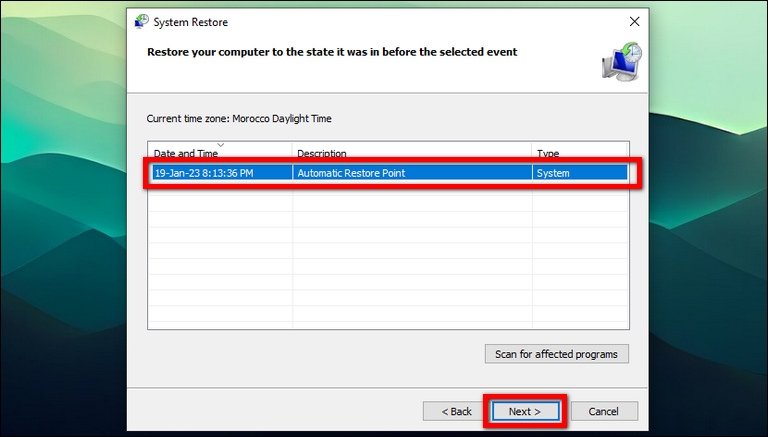
Task: Click the restore computer clock graphic
Action: (x=622, y=62)
